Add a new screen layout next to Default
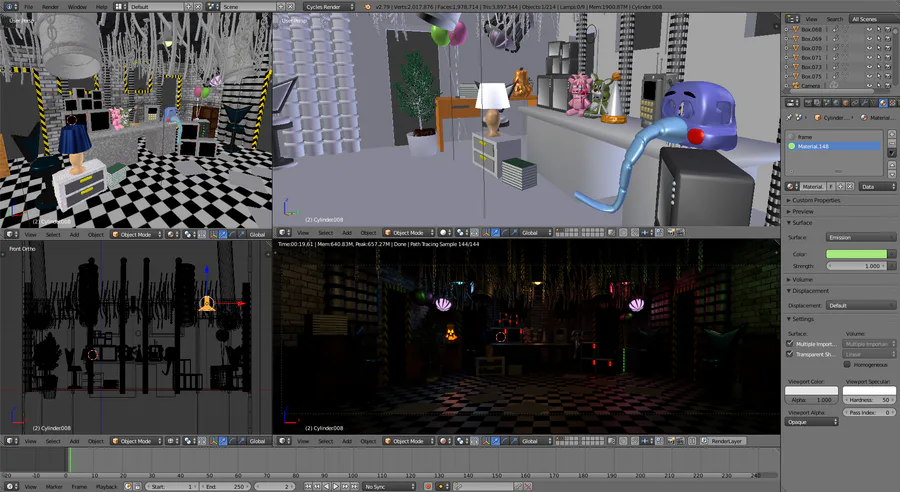This screenshot has height=492, width=900. (x=188, y=7)
